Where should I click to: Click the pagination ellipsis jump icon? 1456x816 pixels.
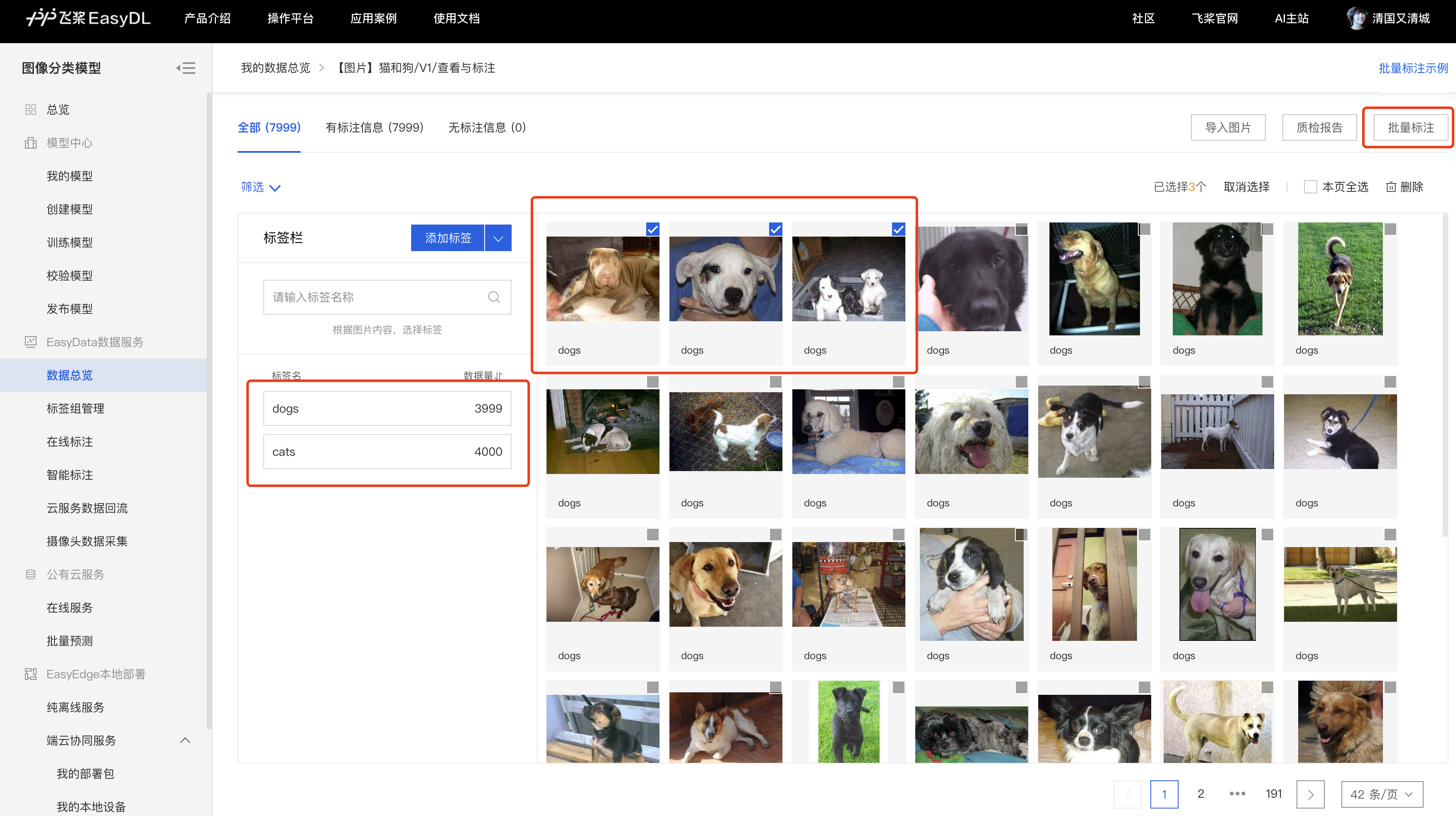coord(1237,794)
